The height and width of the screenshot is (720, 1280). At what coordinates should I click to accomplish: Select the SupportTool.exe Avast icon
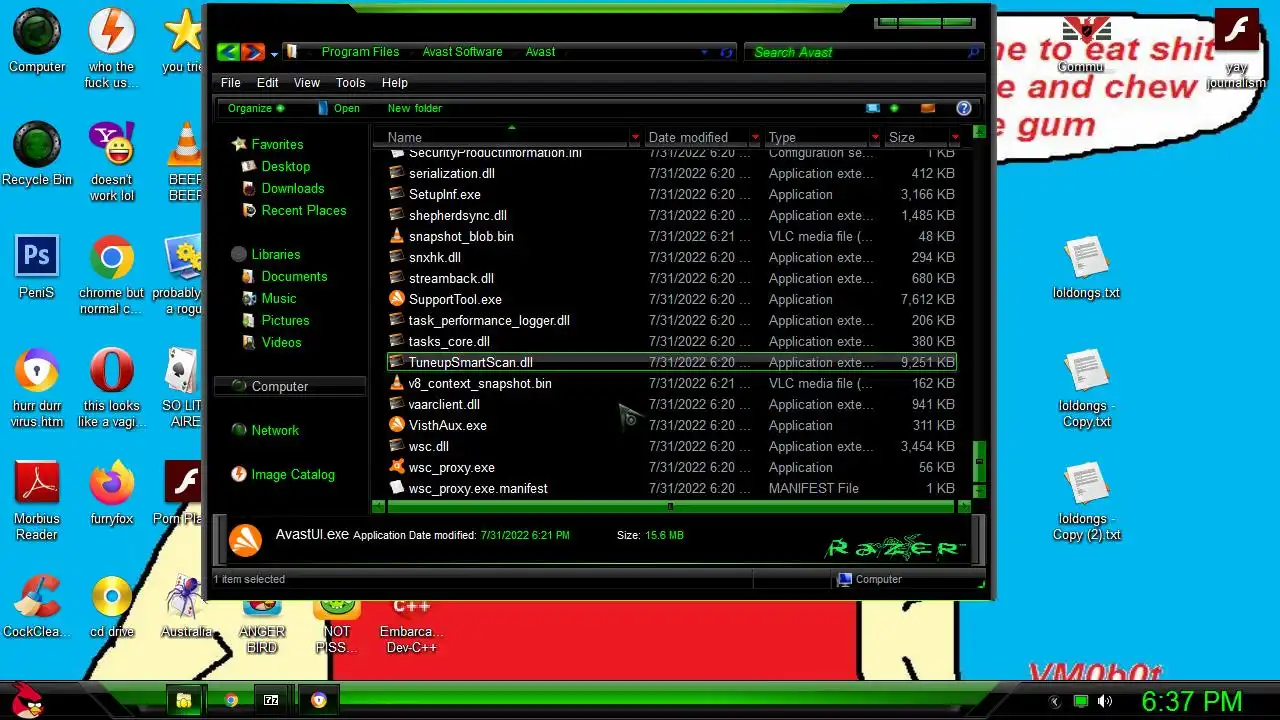coord(397,299)
